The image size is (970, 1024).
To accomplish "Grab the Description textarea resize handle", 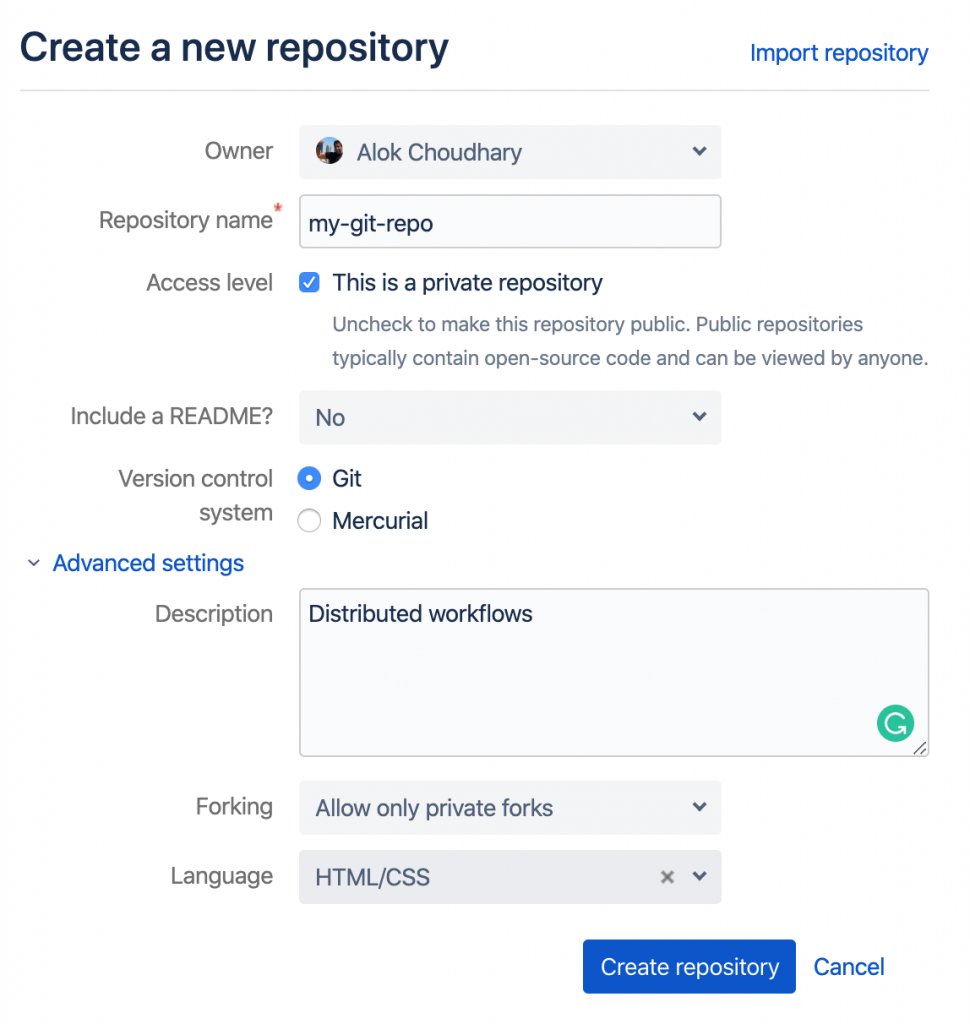I will click(920, 748).
